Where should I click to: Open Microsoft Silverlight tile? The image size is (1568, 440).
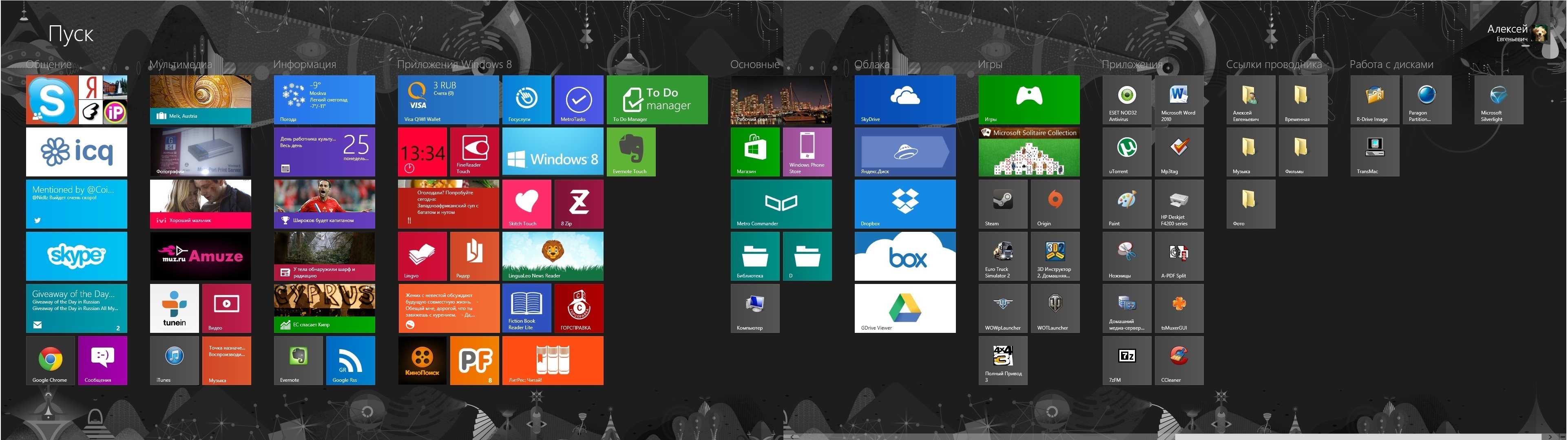click(x=1499, y=100)
